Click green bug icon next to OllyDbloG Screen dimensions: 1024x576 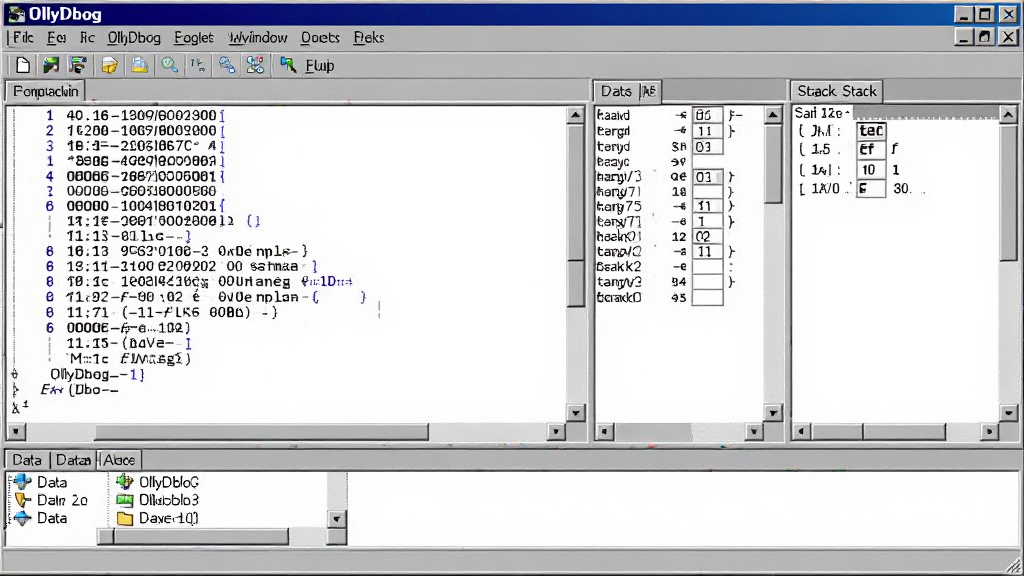(125, 482)
